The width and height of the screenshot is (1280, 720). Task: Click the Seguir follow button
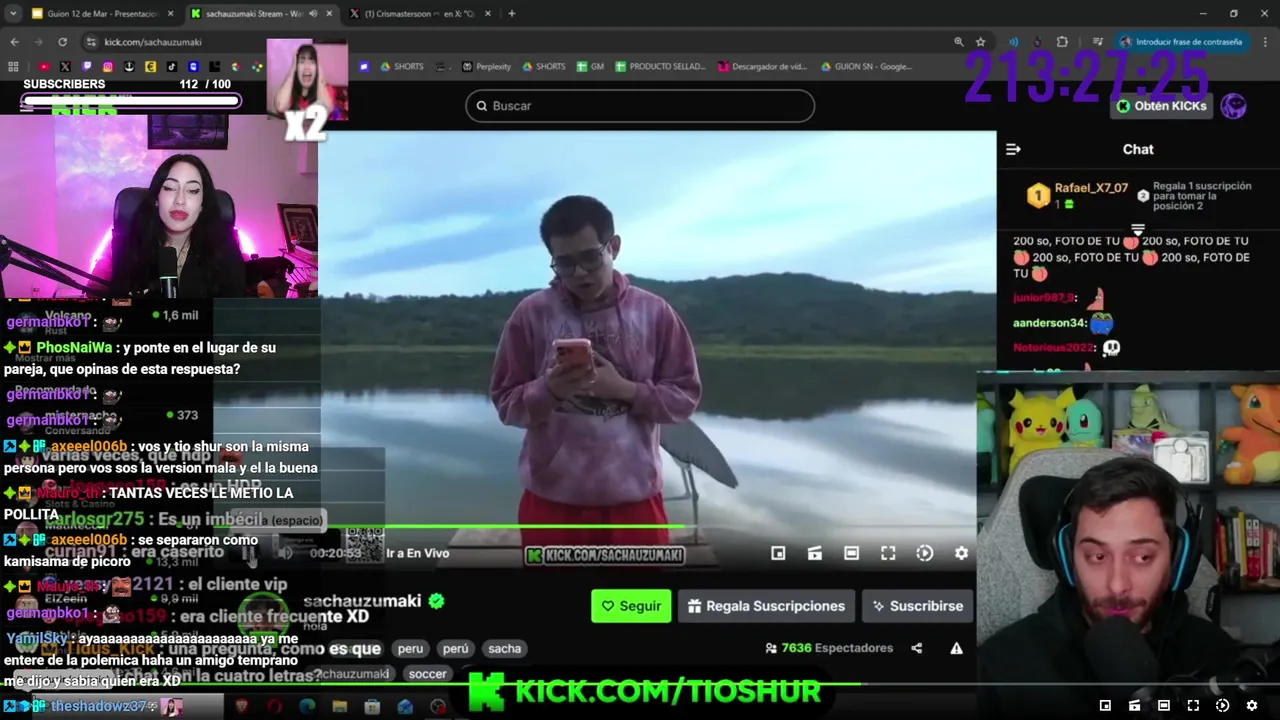click(631, 606)
